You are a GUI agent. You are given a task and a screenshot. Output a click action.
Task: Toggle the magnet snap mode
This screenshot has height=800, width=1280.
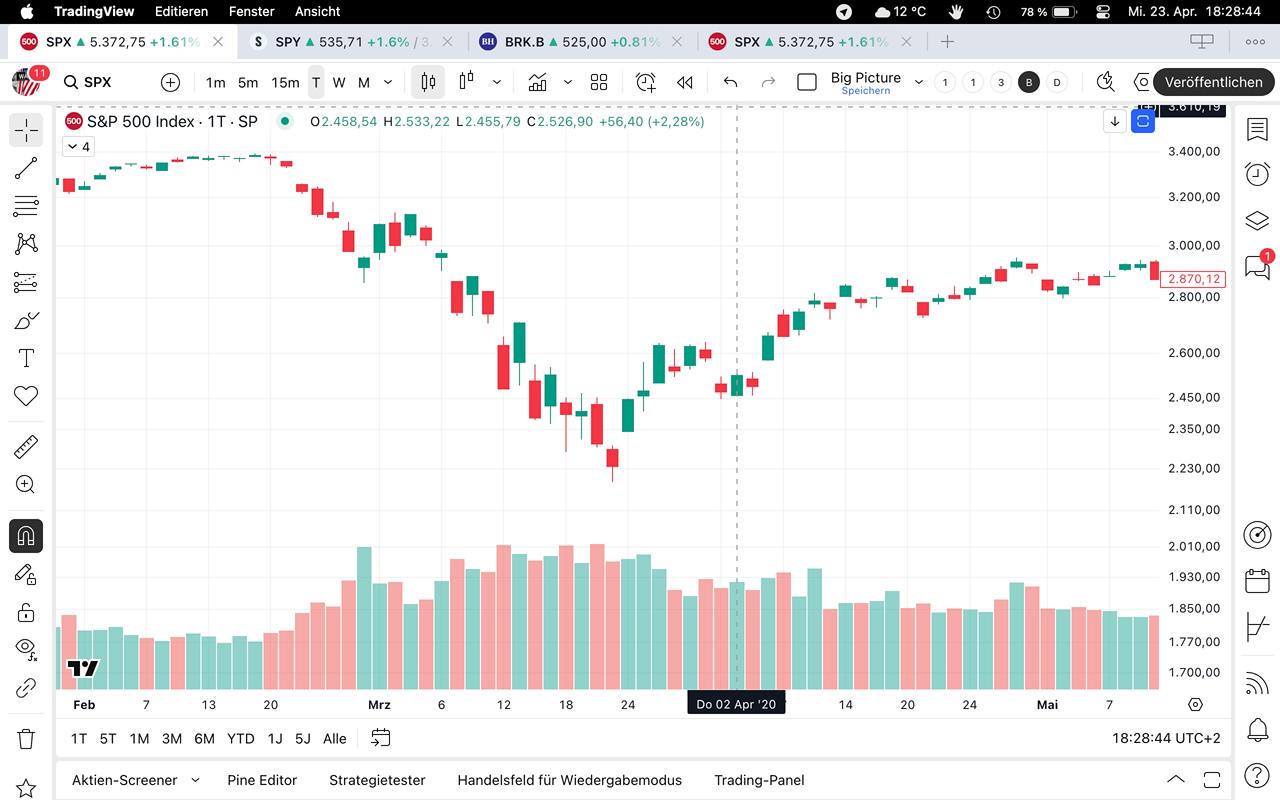click(26, 536)
